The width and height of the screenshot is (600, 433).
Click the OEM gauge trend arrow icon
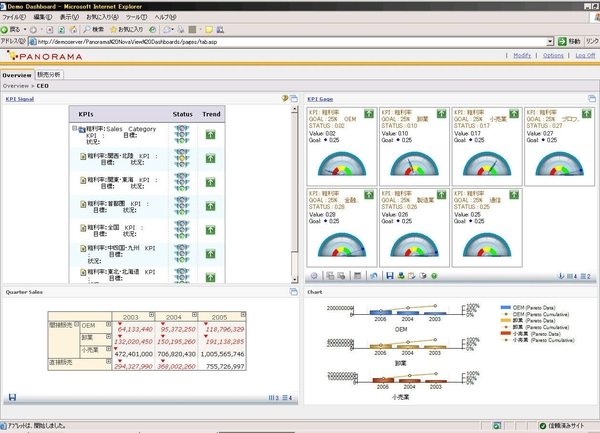pyautogui.click(x=369, y=114)
